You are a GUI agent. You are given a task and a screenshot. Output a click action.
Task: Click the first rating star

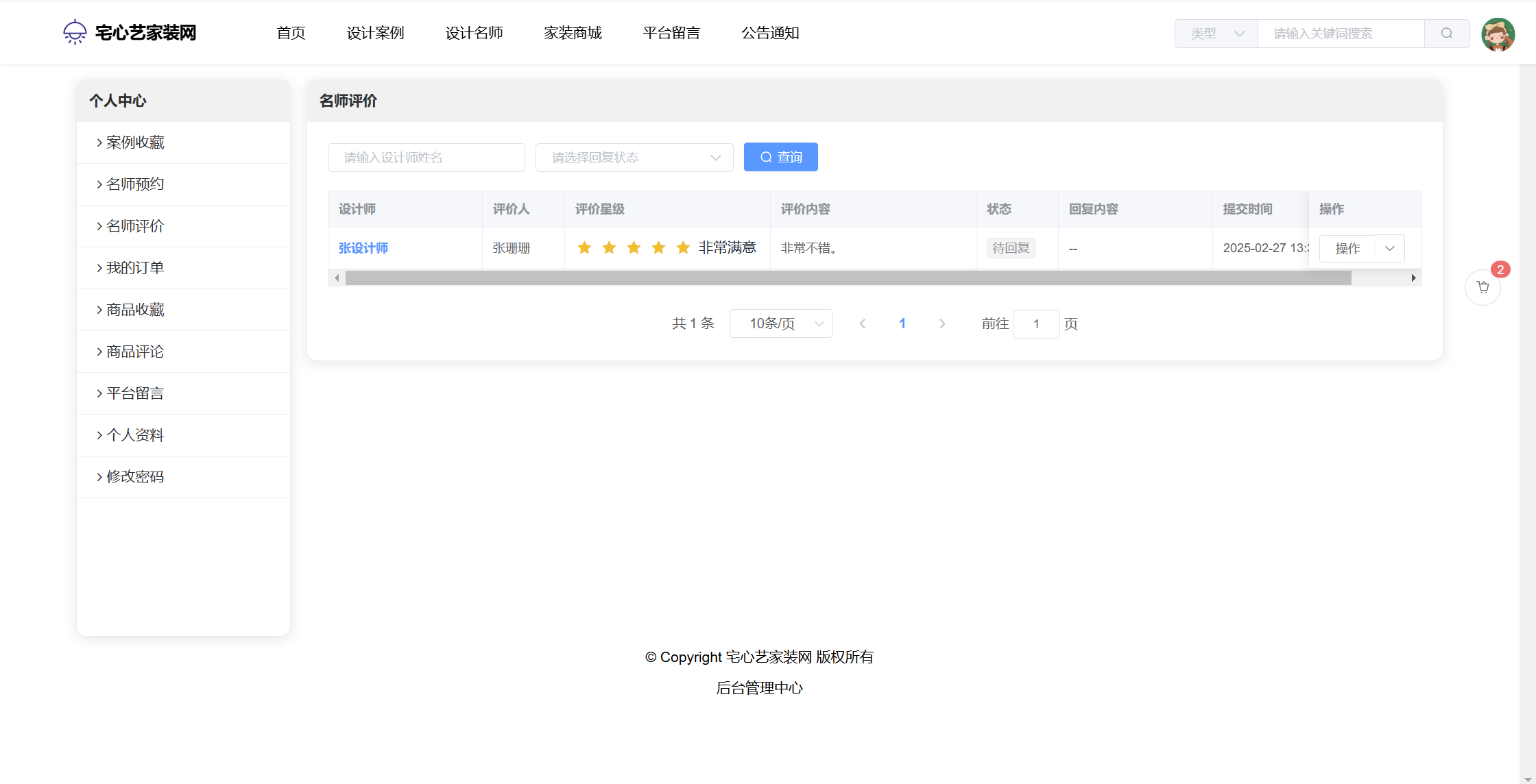click(584, 247)
